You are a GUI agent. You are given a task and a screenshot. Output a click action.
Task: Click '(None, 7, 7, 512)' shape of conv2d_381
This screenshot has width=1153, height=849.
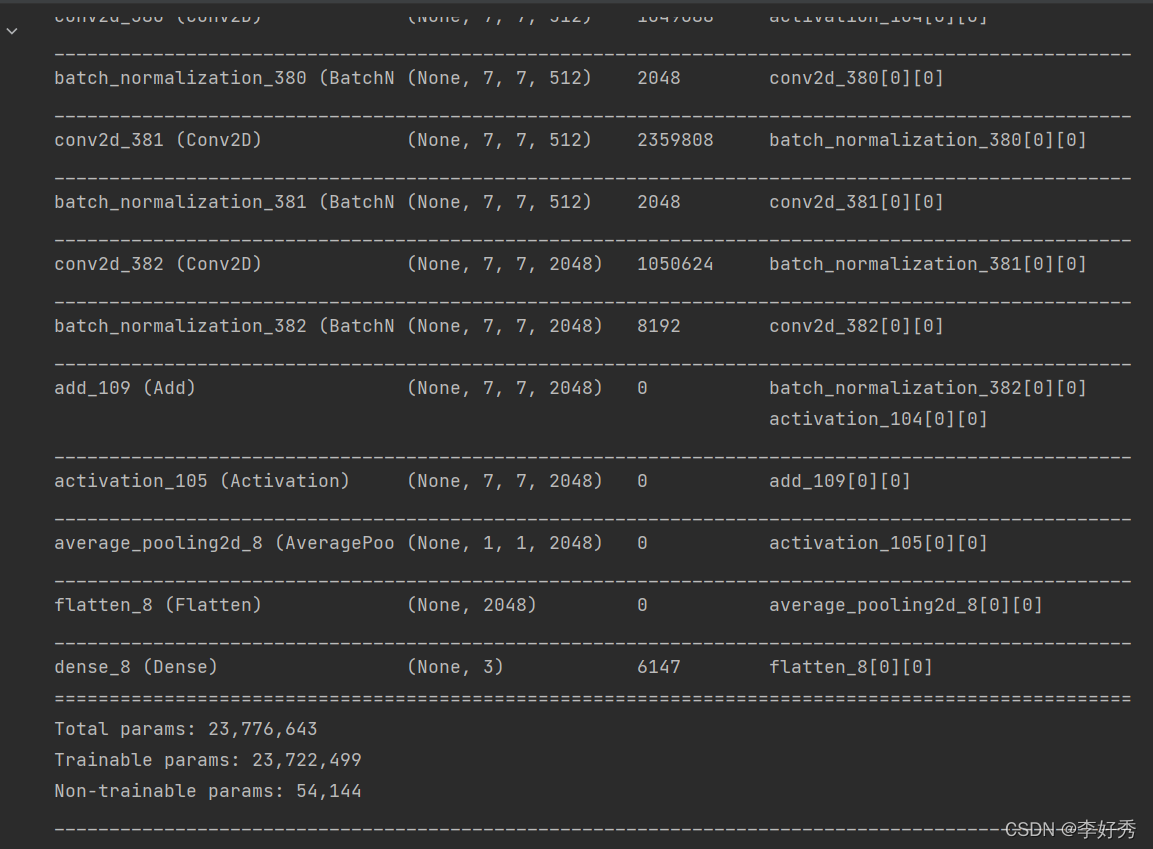click(499, 140)
